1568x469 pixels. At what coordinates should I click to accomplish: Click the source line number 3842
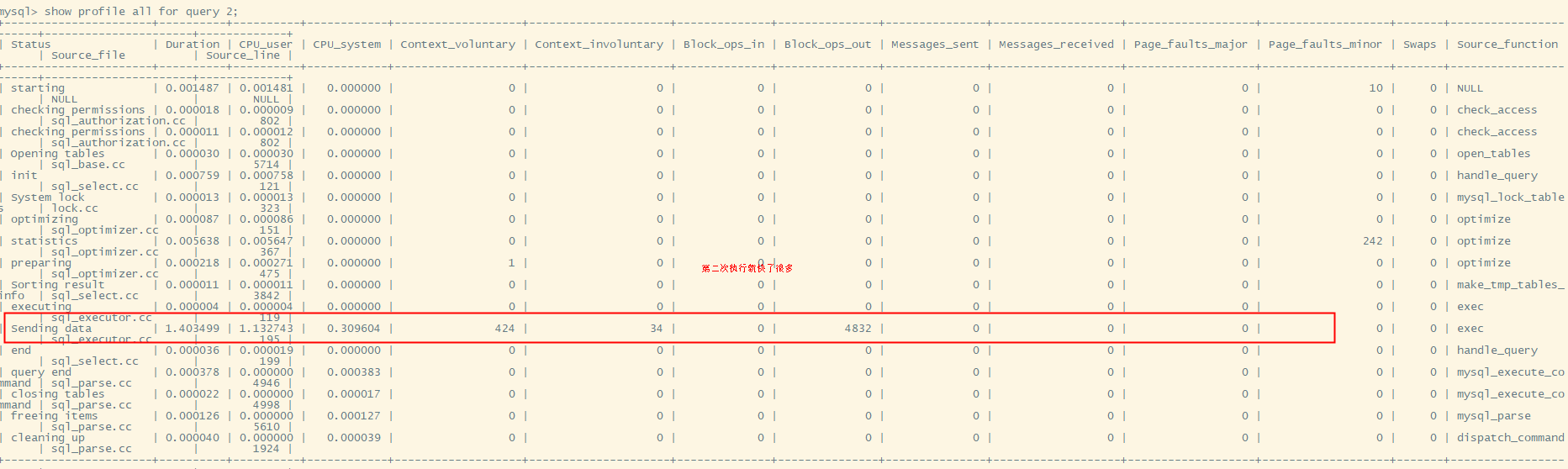[x=267, y=296]
